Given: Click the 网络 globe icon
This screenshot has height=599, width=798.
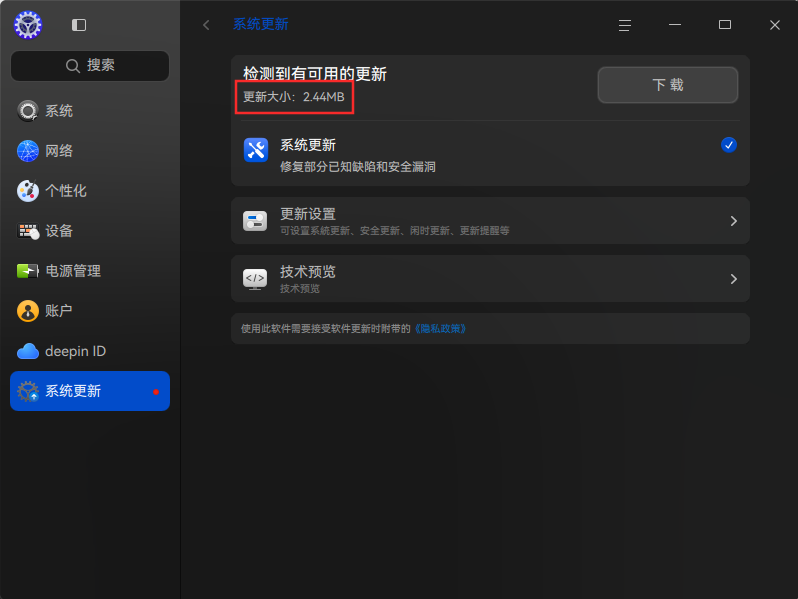Looking at the screenshot, I should point(27,151).
